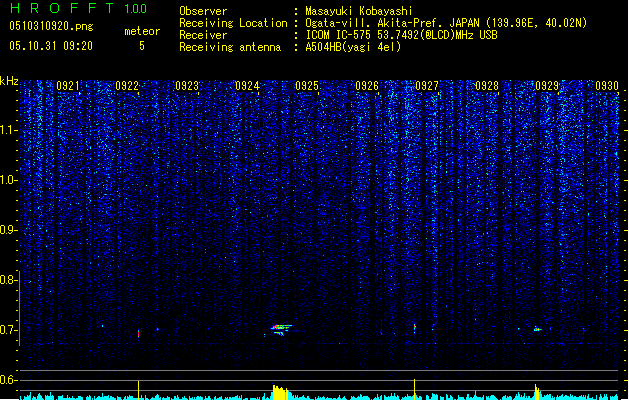
Task: Click the 1.1 kHz axis label
Action: [x=9, y=130]
